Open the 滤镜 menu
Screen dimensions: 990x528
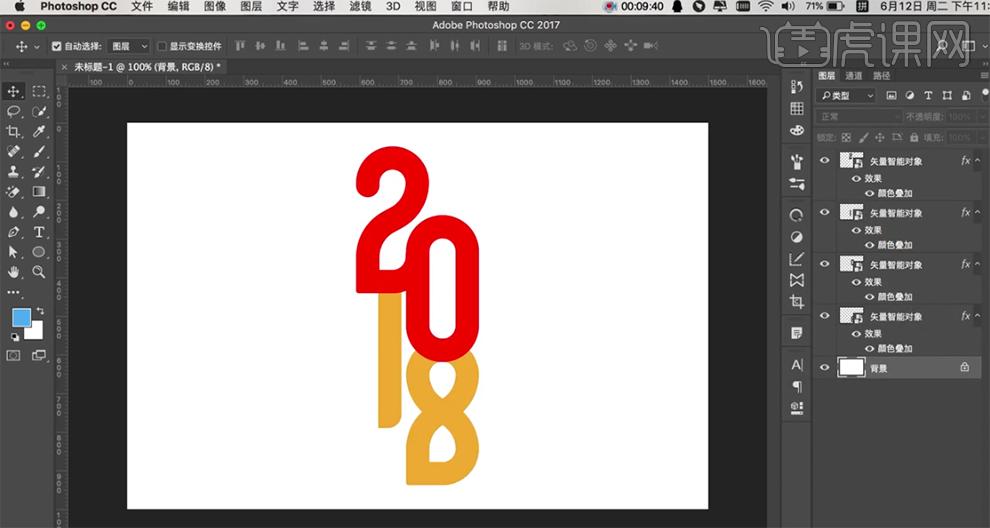[361, 6]
